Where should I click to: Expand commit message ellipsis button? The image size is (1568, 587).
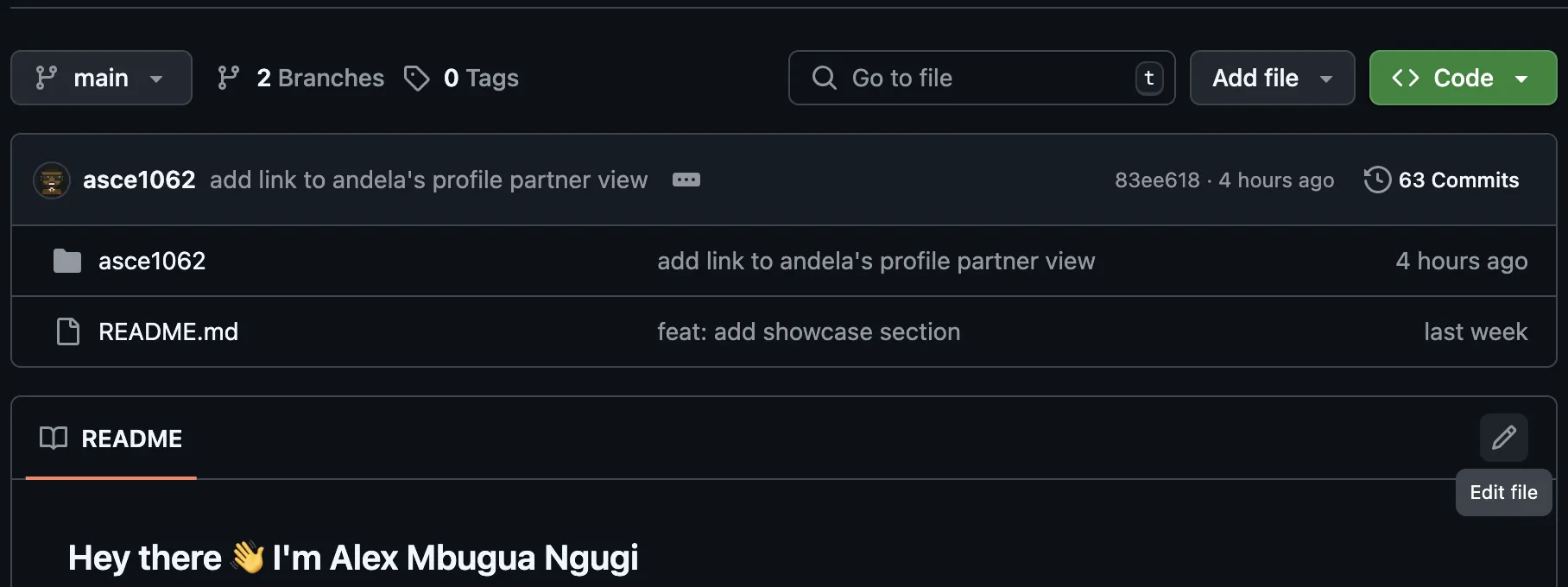point(686,180)
